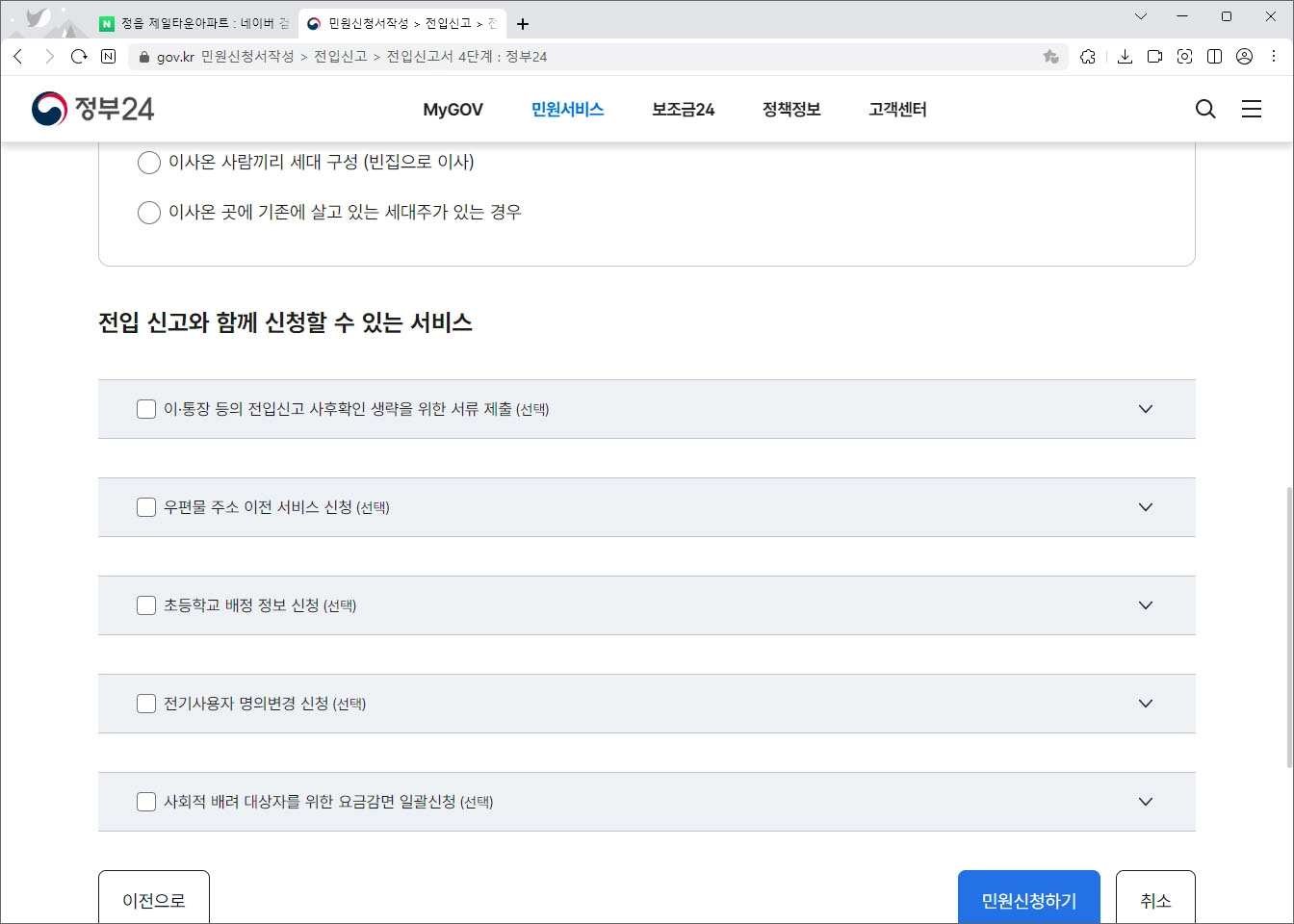Open the browser profile account icon

(1242, 56)
